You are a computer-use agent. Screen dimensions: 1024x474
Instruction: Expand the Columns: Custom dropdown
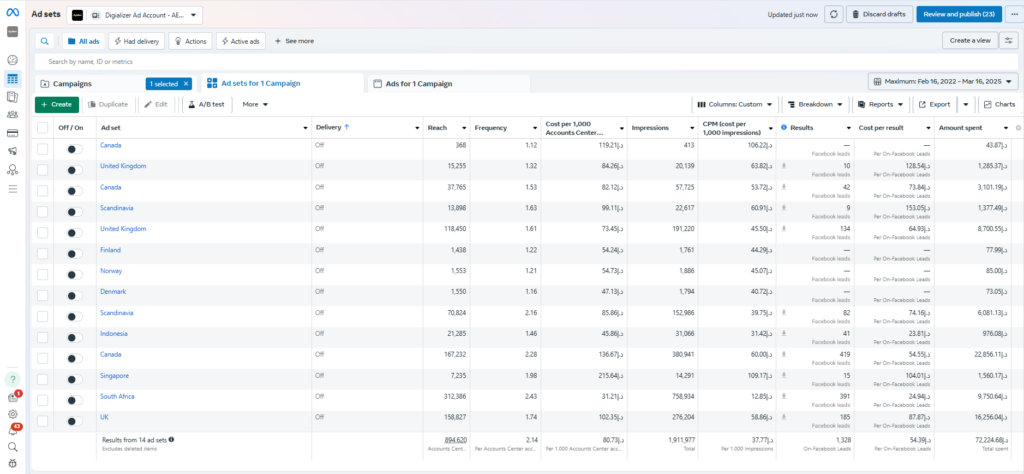735,104
